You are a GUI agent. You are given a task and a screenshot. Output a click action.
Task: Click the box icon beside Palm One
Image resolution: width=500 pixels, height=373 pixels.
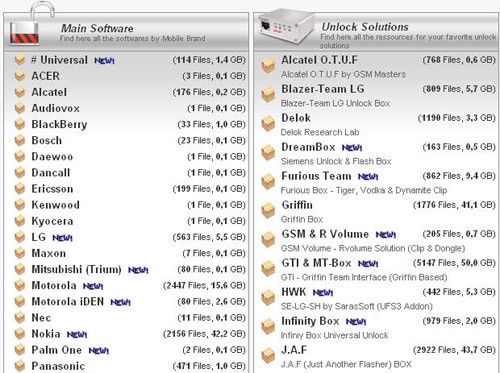pyautogui.click(x=20, y=350)
